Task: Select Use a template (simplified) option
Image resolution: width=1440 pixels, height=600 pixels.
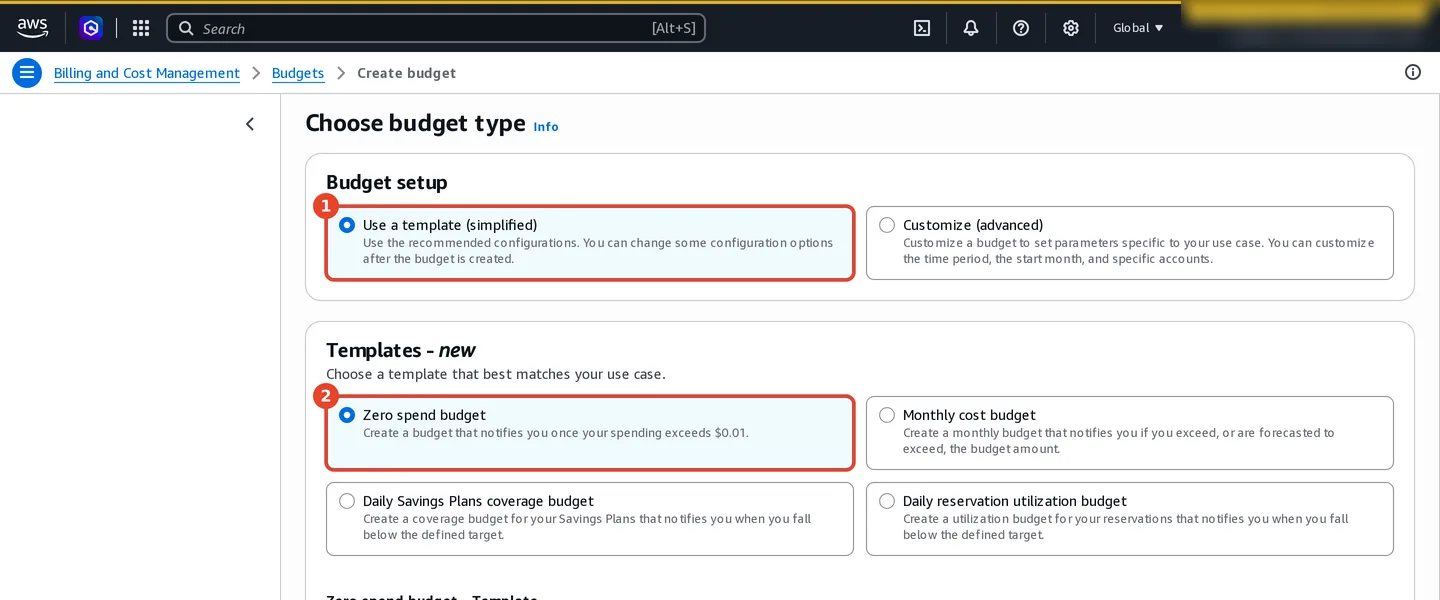Action: (x=590, y=243)
